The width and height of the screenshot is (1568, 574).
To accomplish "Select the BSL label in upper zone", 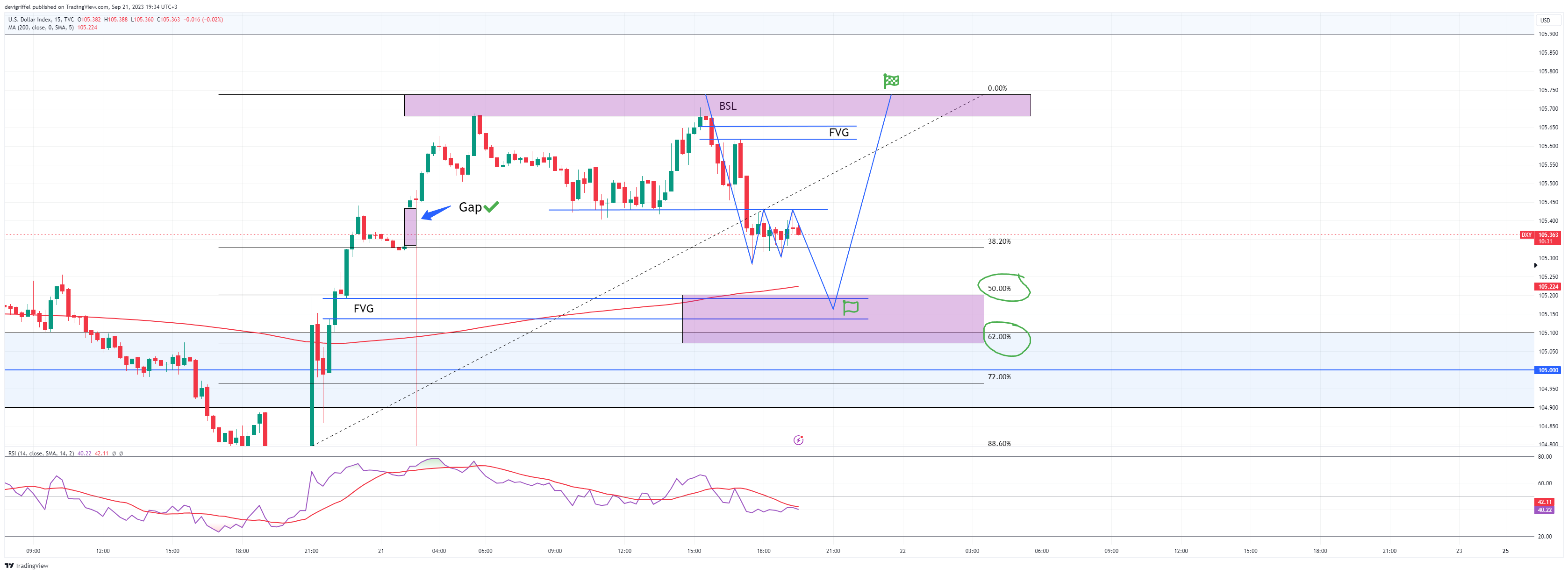I will tap(727, 106).
